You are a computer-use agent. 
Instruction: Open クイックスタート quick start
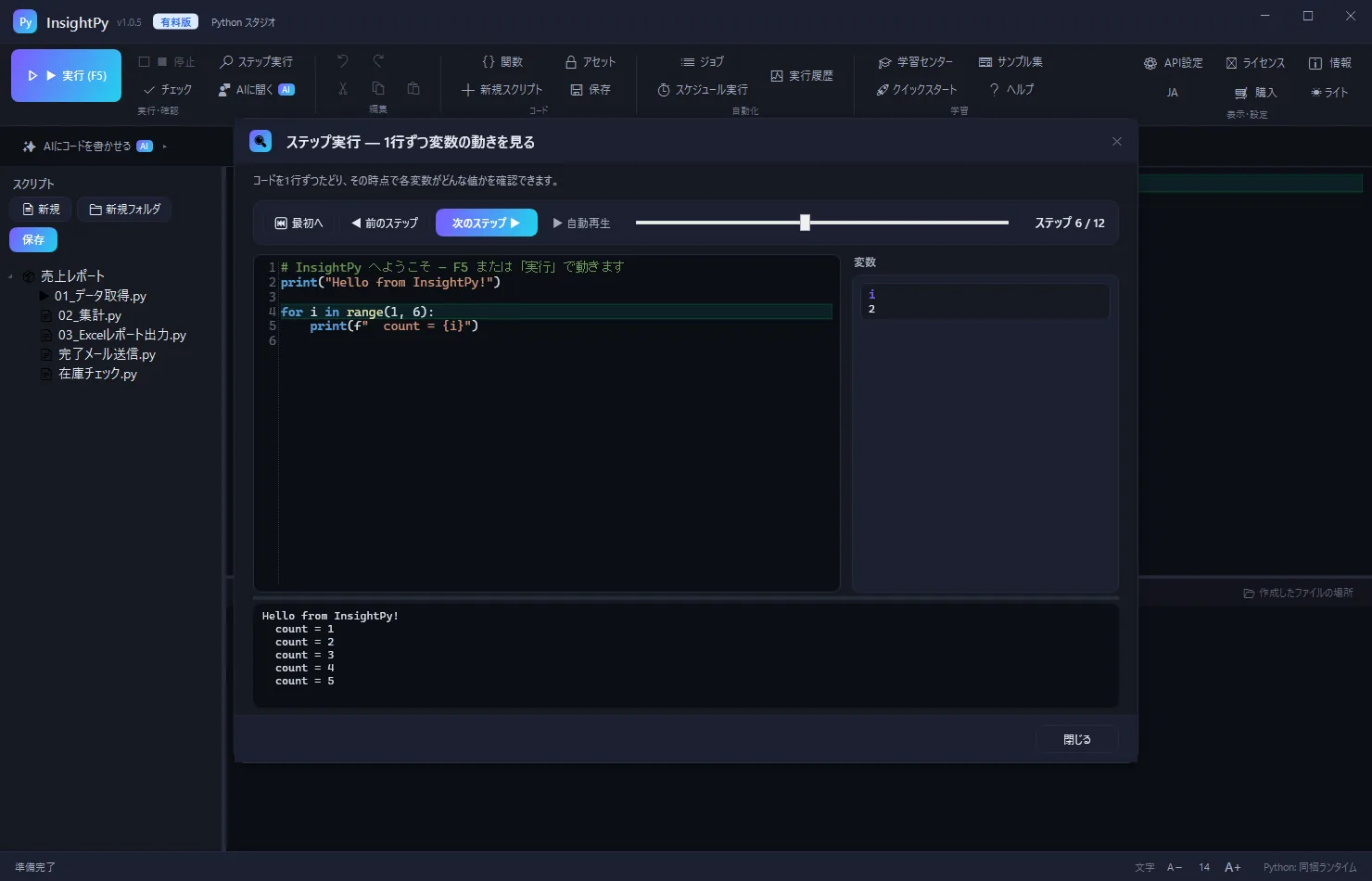(916, 90)
